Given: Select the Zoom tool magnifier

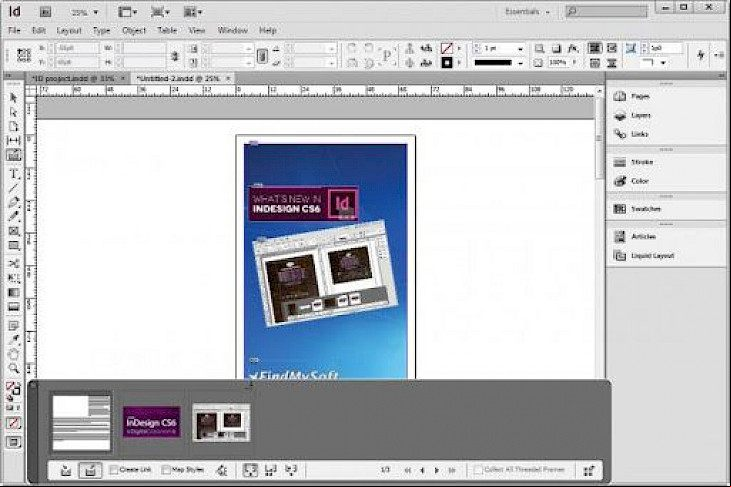Looking at the screenshot, I should click(x=14, y=369).
